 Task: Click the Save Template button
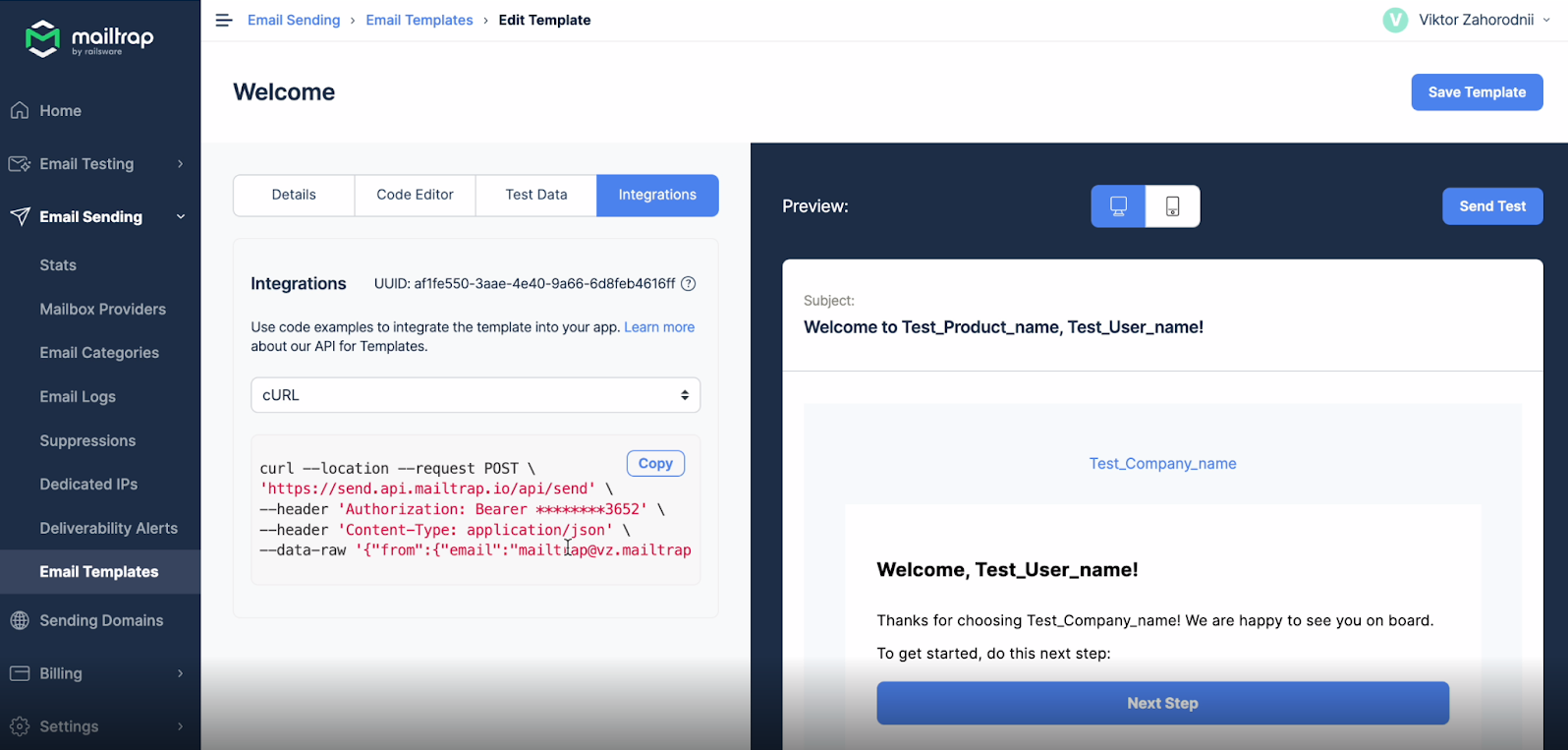pyautogui.click(x=1477, y=92)
